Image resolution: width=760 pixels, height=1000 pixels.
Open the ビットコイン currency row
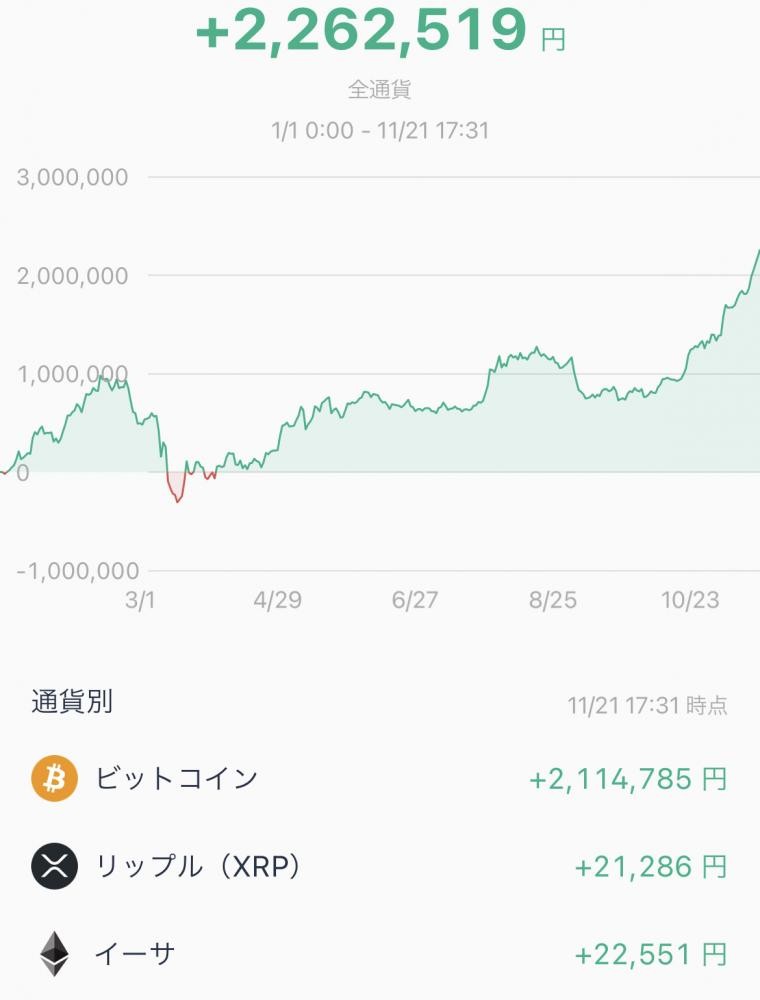380,779
